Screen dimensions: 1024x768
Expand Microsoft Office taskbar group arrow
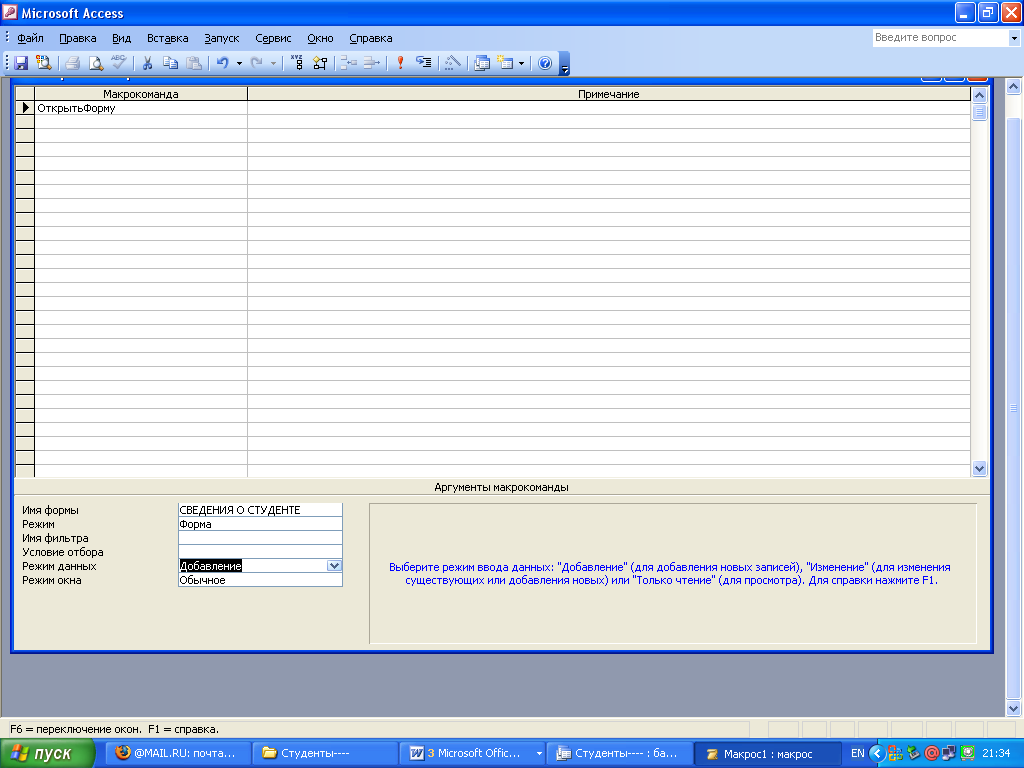[x=539, y=753]
